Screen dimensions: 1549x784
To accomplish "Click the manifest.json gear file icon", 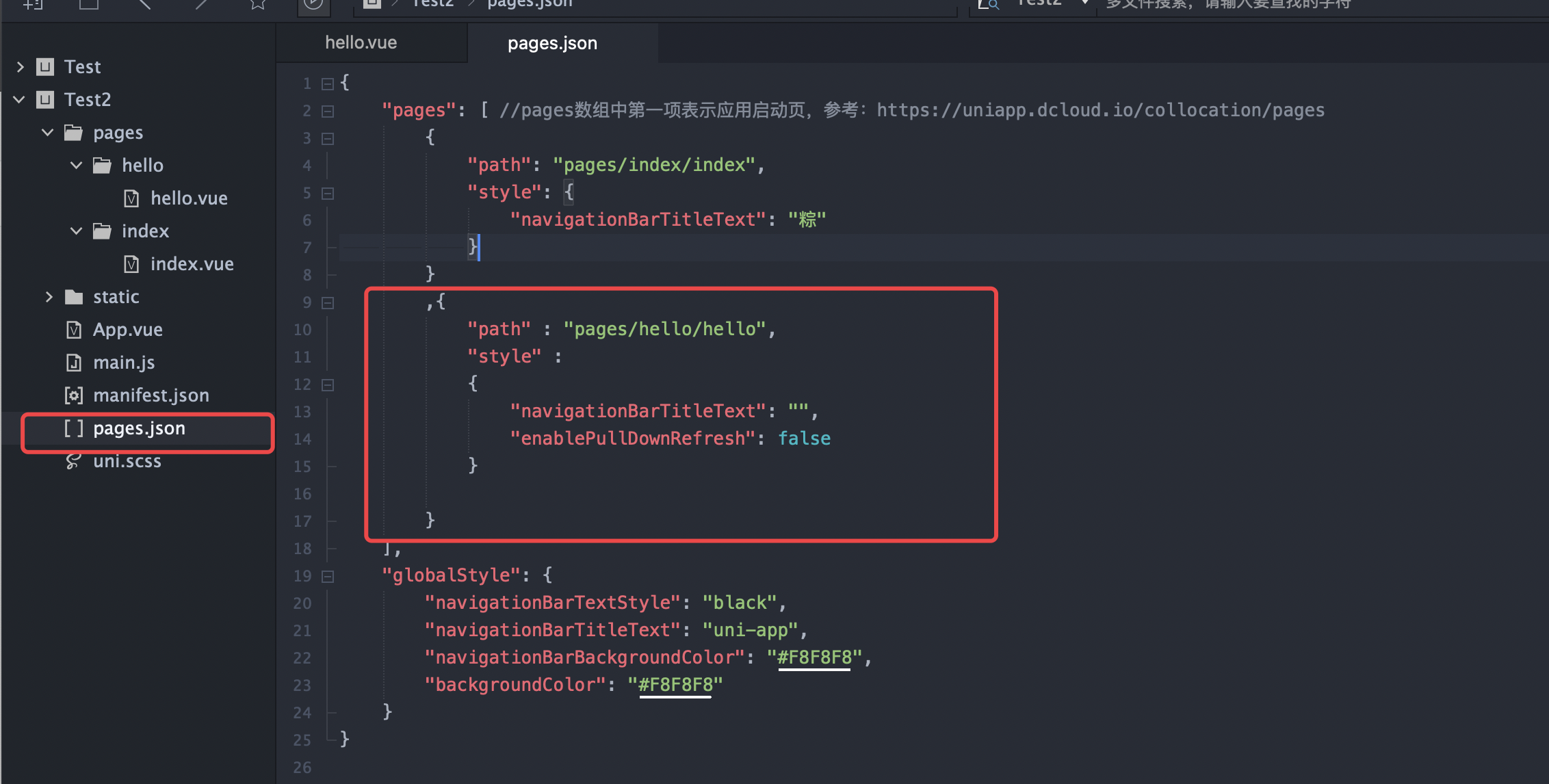I will tap(74, 395).
